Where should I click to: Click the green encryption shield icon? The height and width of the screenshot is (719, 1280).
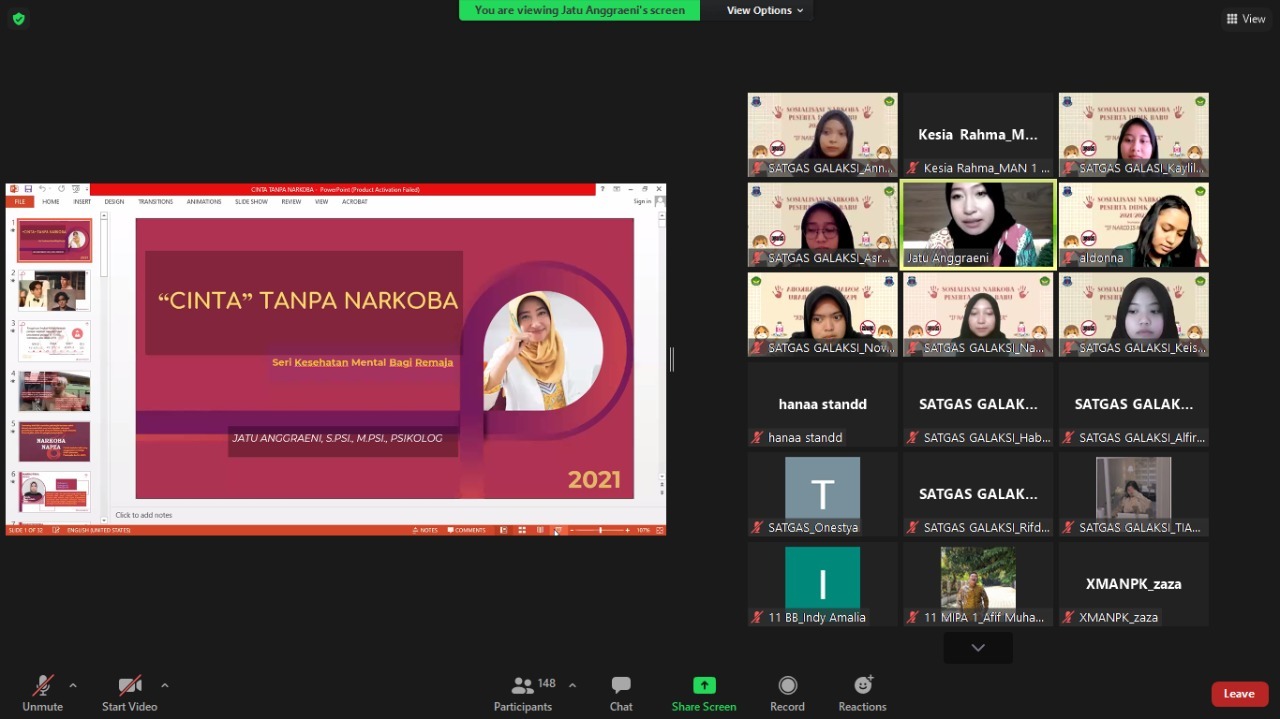pyautogui.click(x=18, y=18)
